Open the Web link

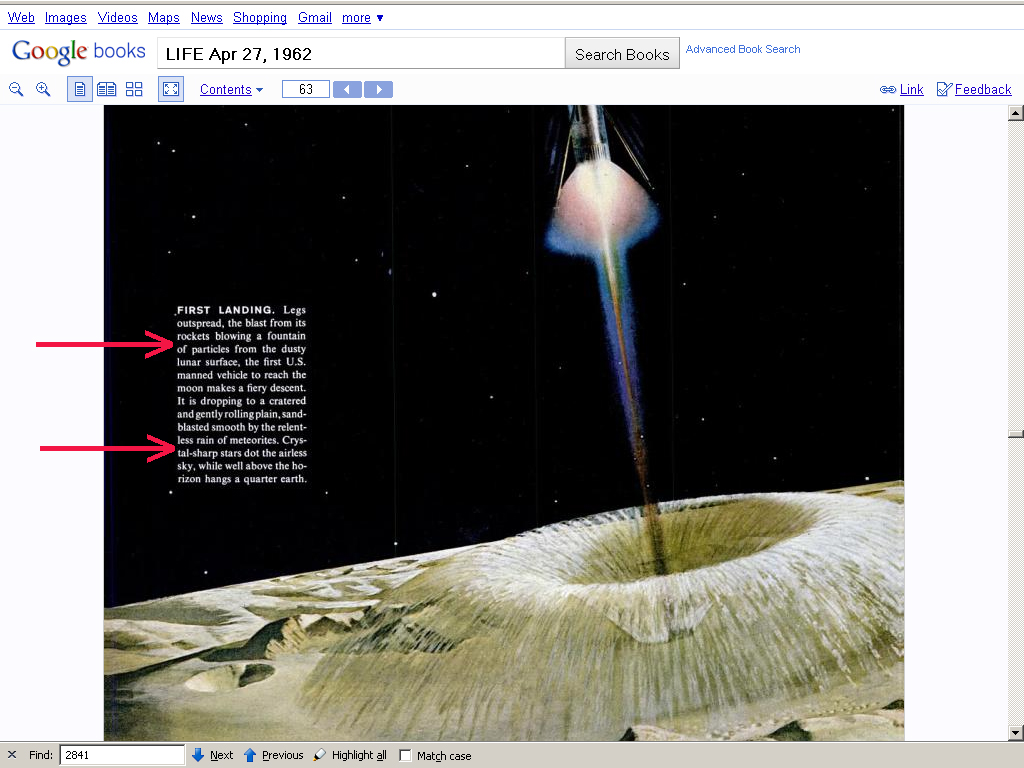pyautogui.click(x=21, y=18)
